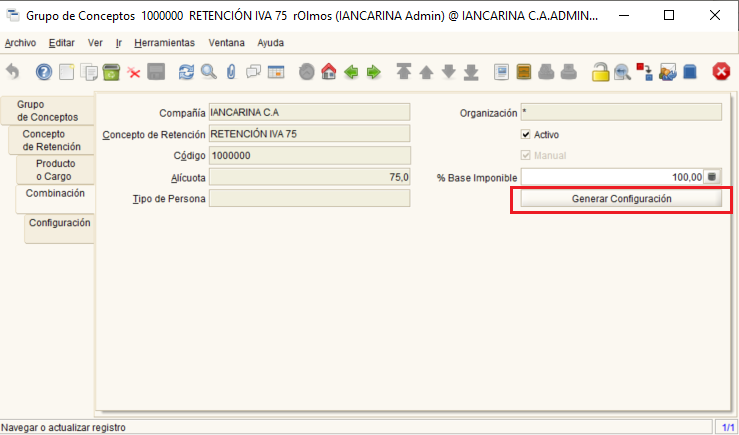Click the Generar Configuración button
739x435 pixels.
point(621,199)
